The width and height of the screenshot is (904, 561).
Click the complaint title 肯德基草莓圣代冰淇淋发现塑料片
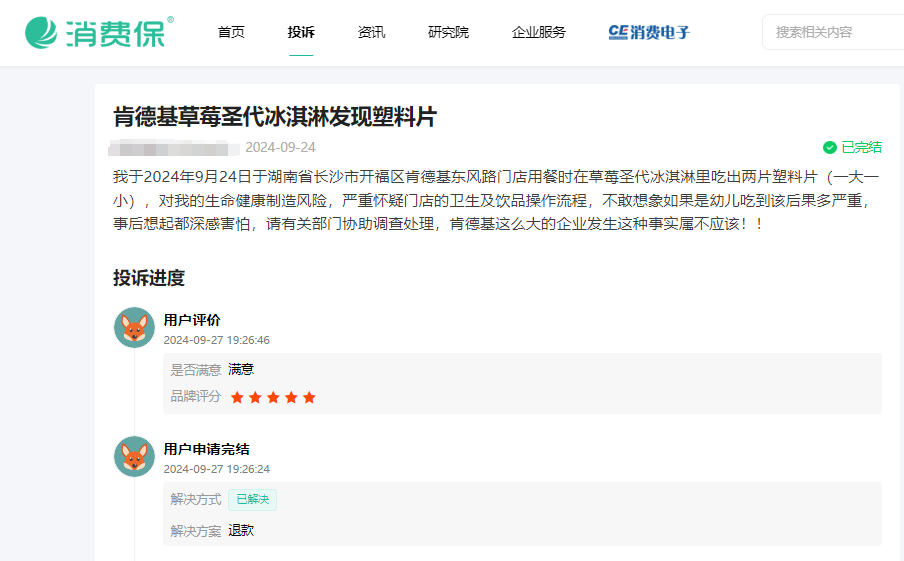pos(275,116)
